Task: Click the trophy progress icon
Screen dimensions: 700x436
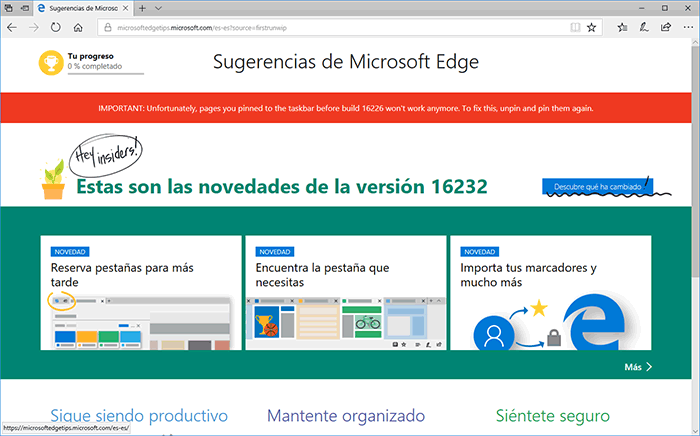Action: (x=51, y=62)
